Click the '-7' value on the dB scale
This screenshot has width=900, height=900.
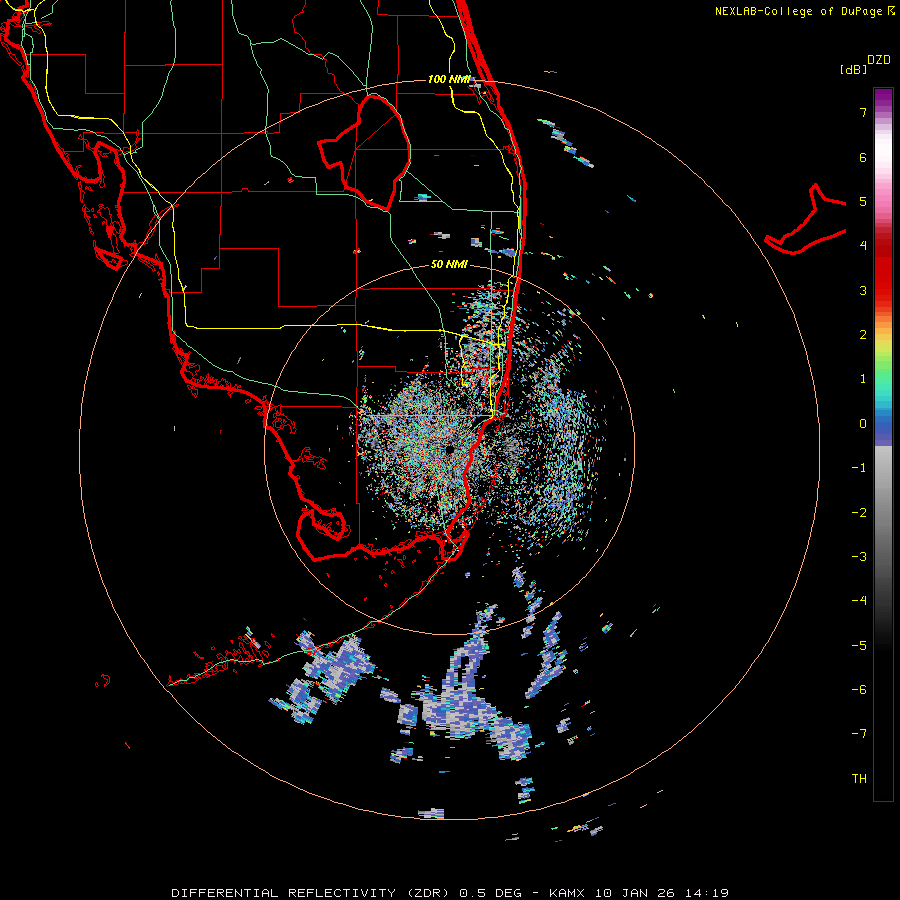(859, 734)
